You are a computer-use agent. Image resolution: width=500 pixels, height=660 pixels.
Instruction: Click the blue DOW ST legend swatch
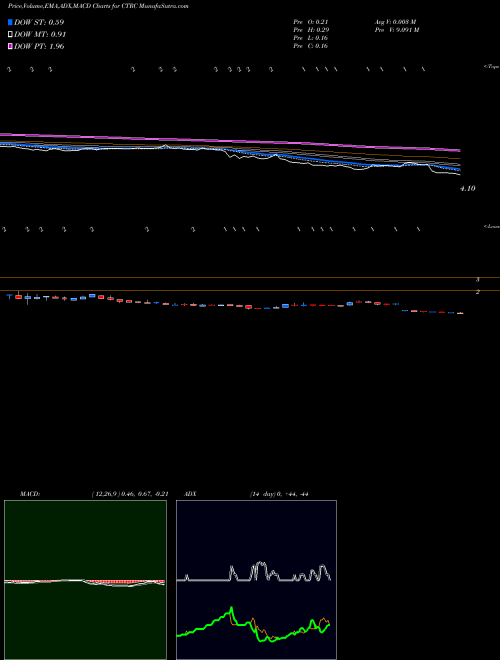click(x=10, y=22)
